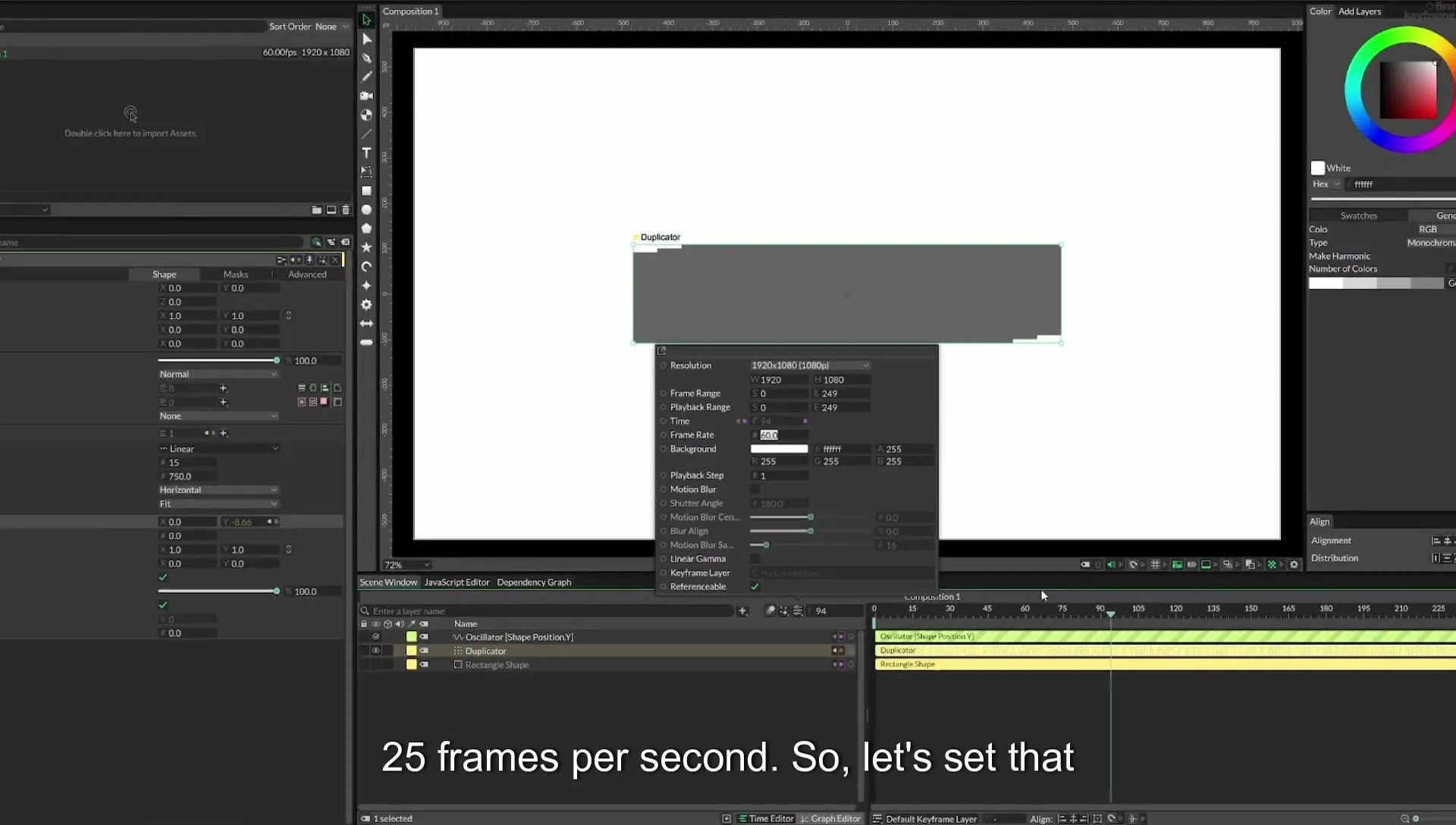Switch to the JavaScript Editor tab

pyautogui.click(x=457, y=582)
